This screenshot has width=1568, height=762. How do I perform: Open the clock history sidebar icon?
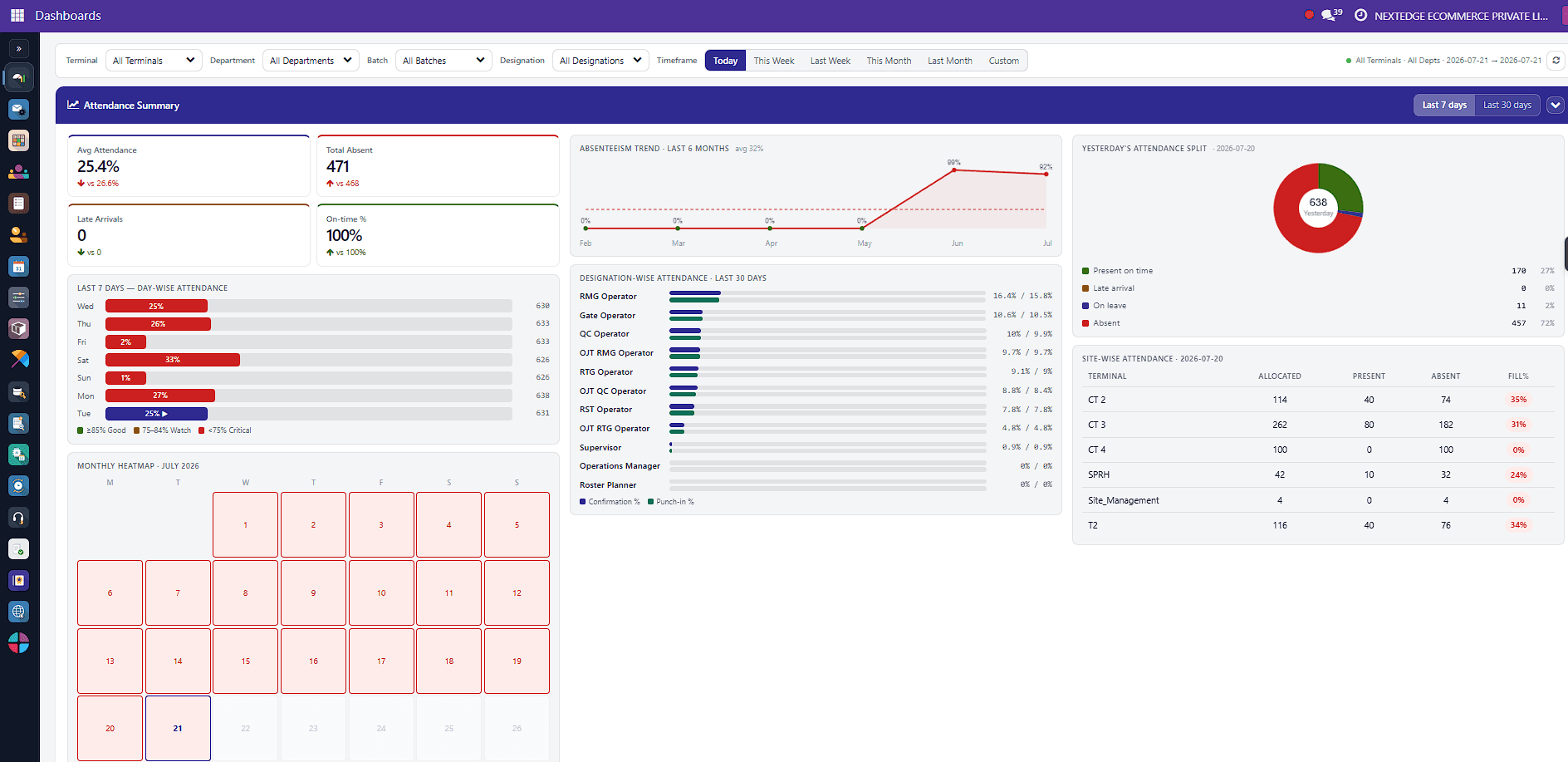18,485
